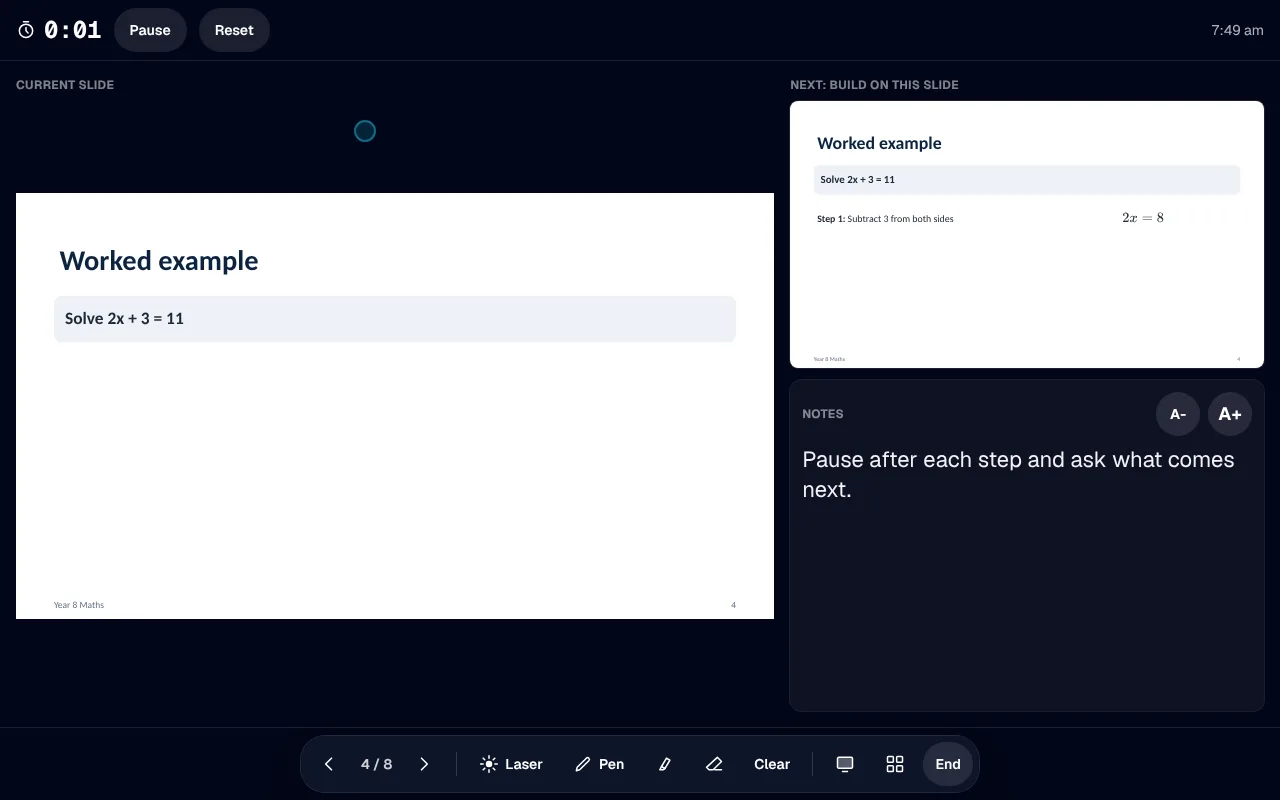Screen dimensions: 1280x800
Task: Click the next slide preview thumbnail
Action: (1027, 235)
